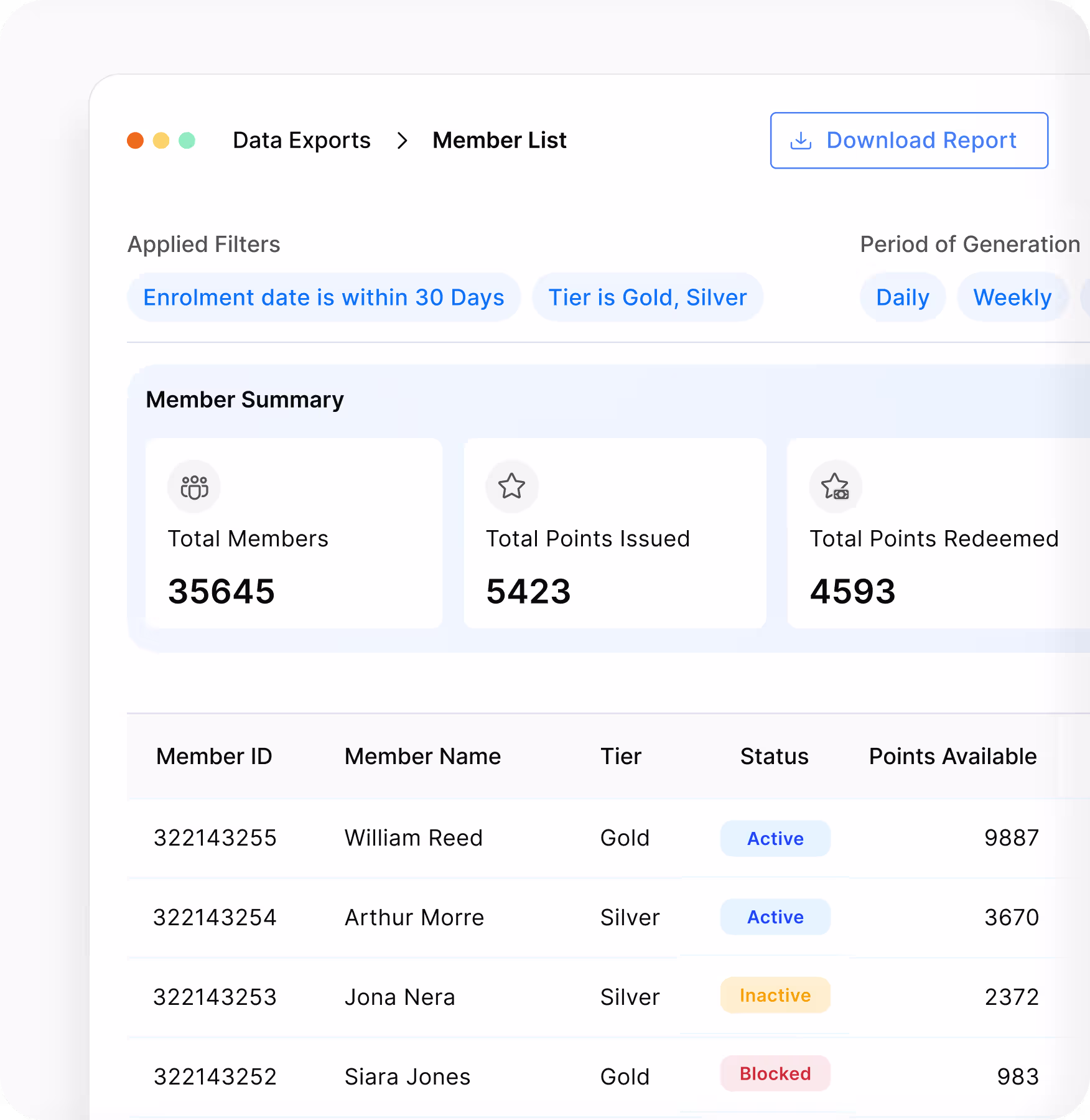Click the Blocked badge for Siara Jones

point(775,1074)
